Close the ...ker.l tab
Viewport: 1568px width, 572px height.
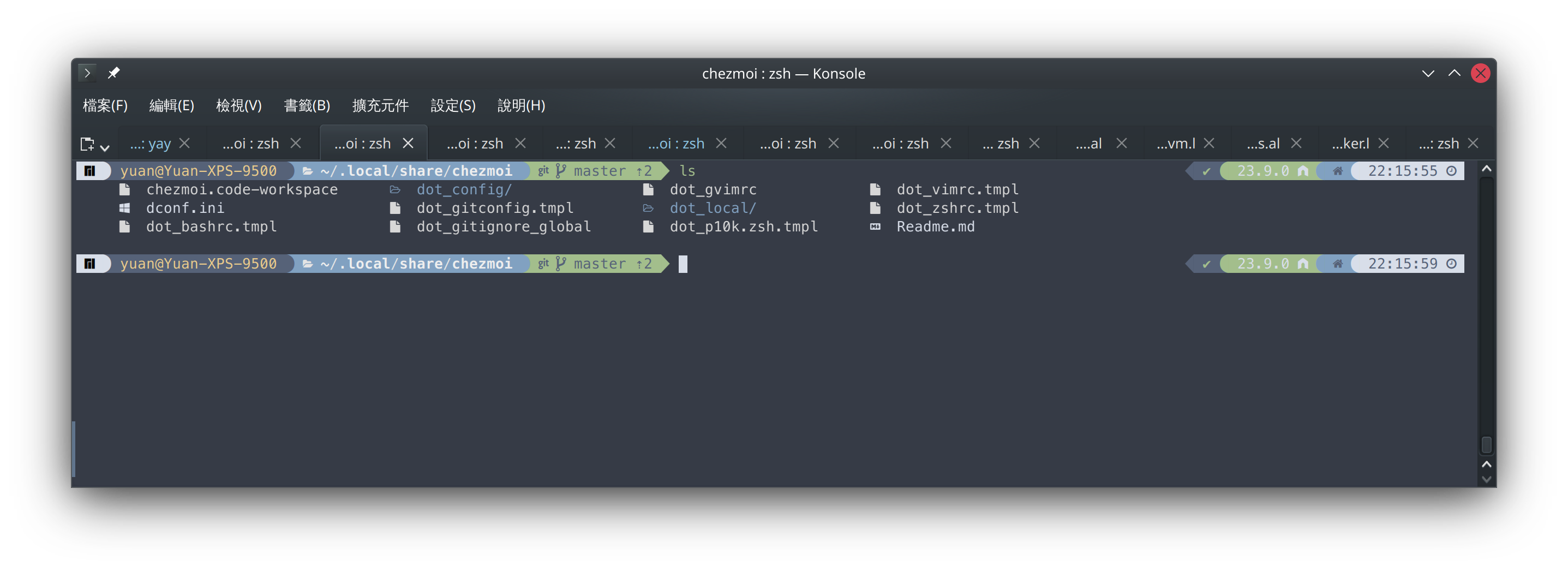pyautogui.click(x=1384, y=143)
